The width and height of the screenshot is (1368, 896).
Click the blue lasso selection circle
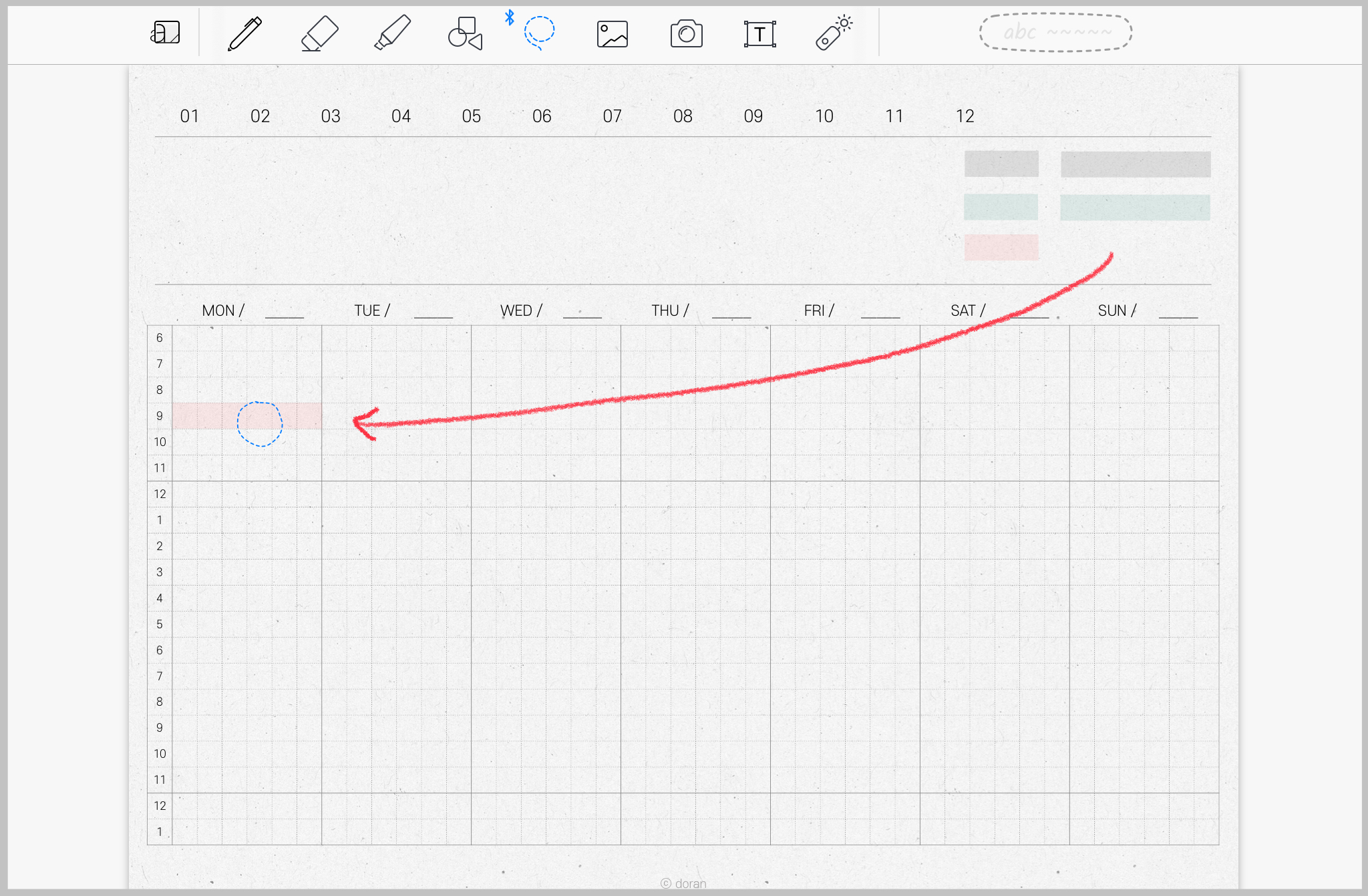click(260, 423)
